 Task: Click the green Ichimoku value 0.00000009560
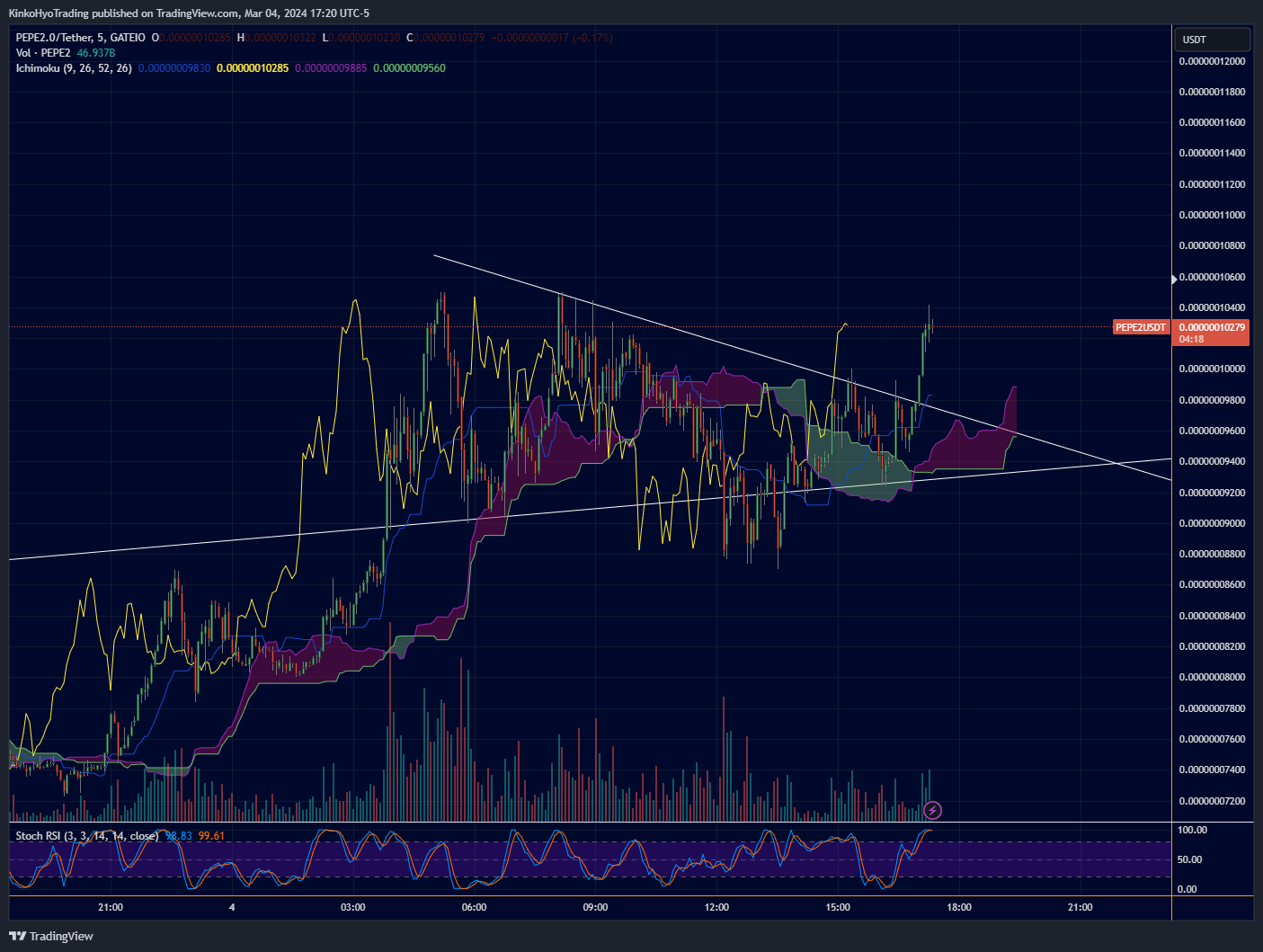409,68
